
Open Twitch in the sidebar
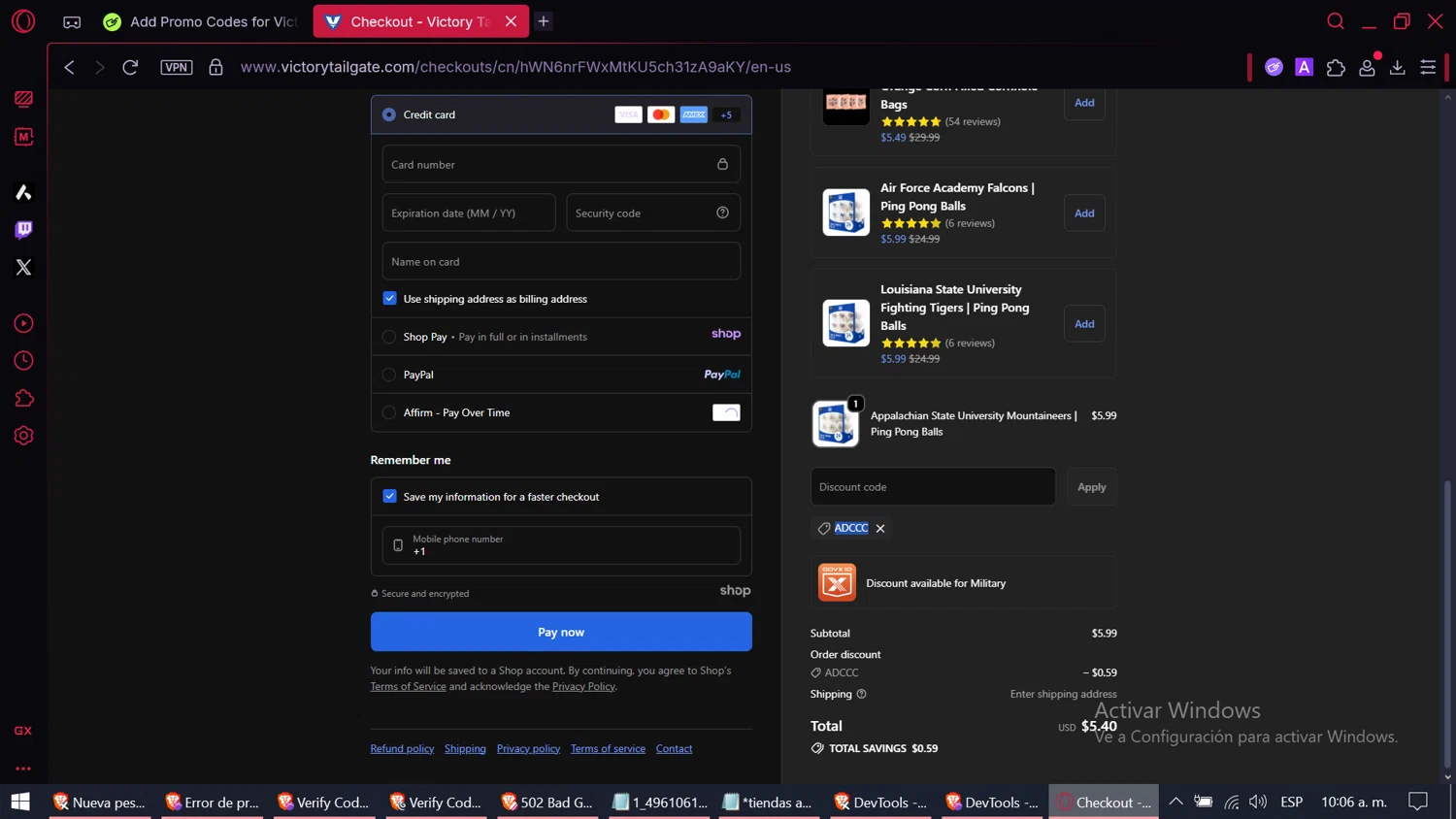(23, 229)
